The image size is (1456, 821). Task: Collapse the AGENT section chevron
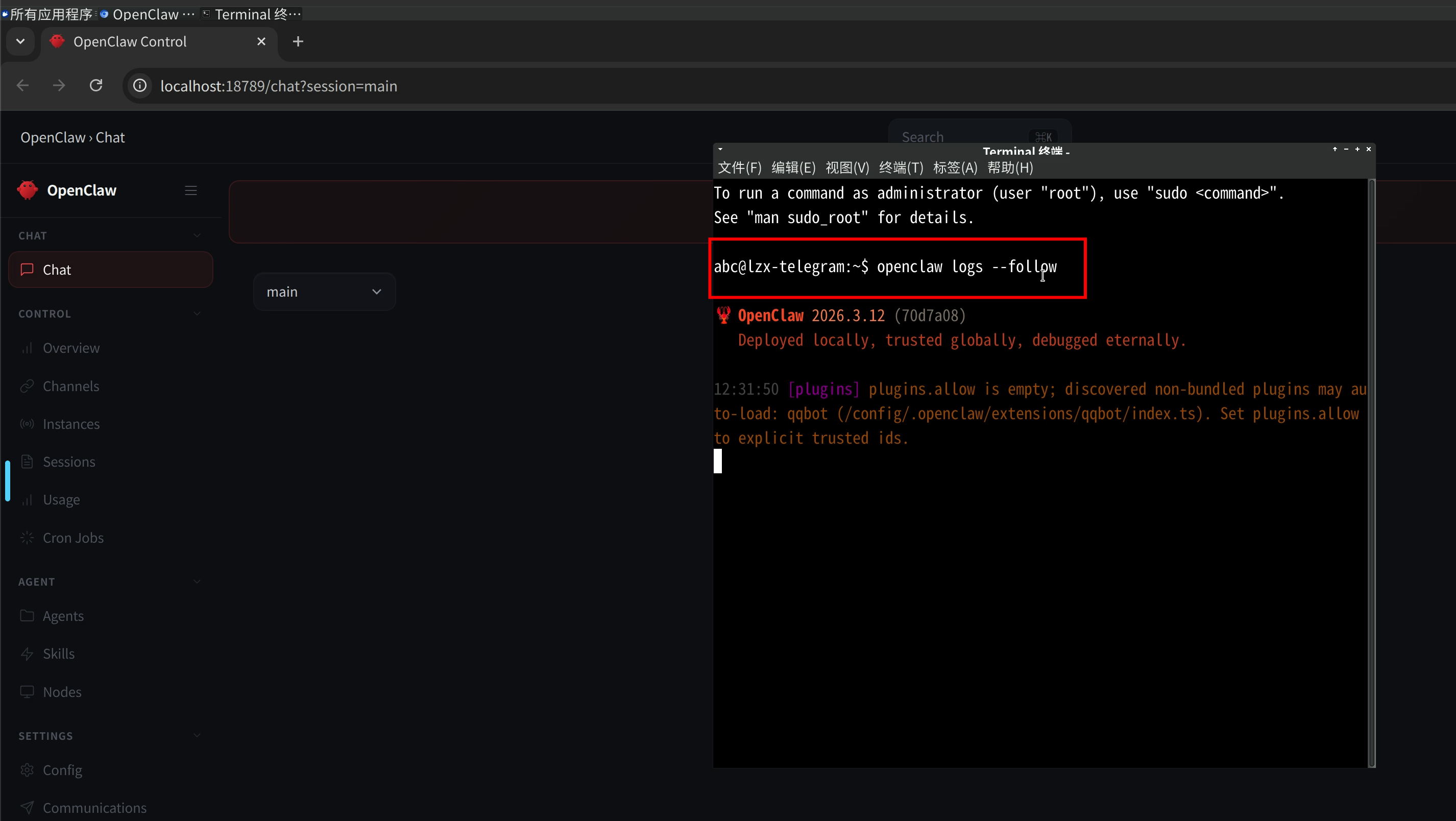(x=197, y=581)
